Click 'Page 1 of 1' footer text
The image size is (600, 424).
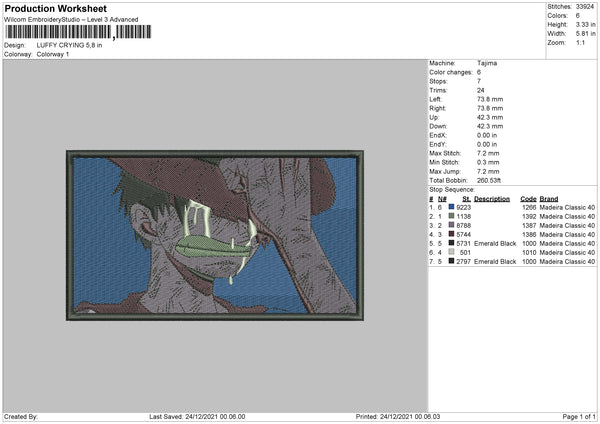coord(579,416)
